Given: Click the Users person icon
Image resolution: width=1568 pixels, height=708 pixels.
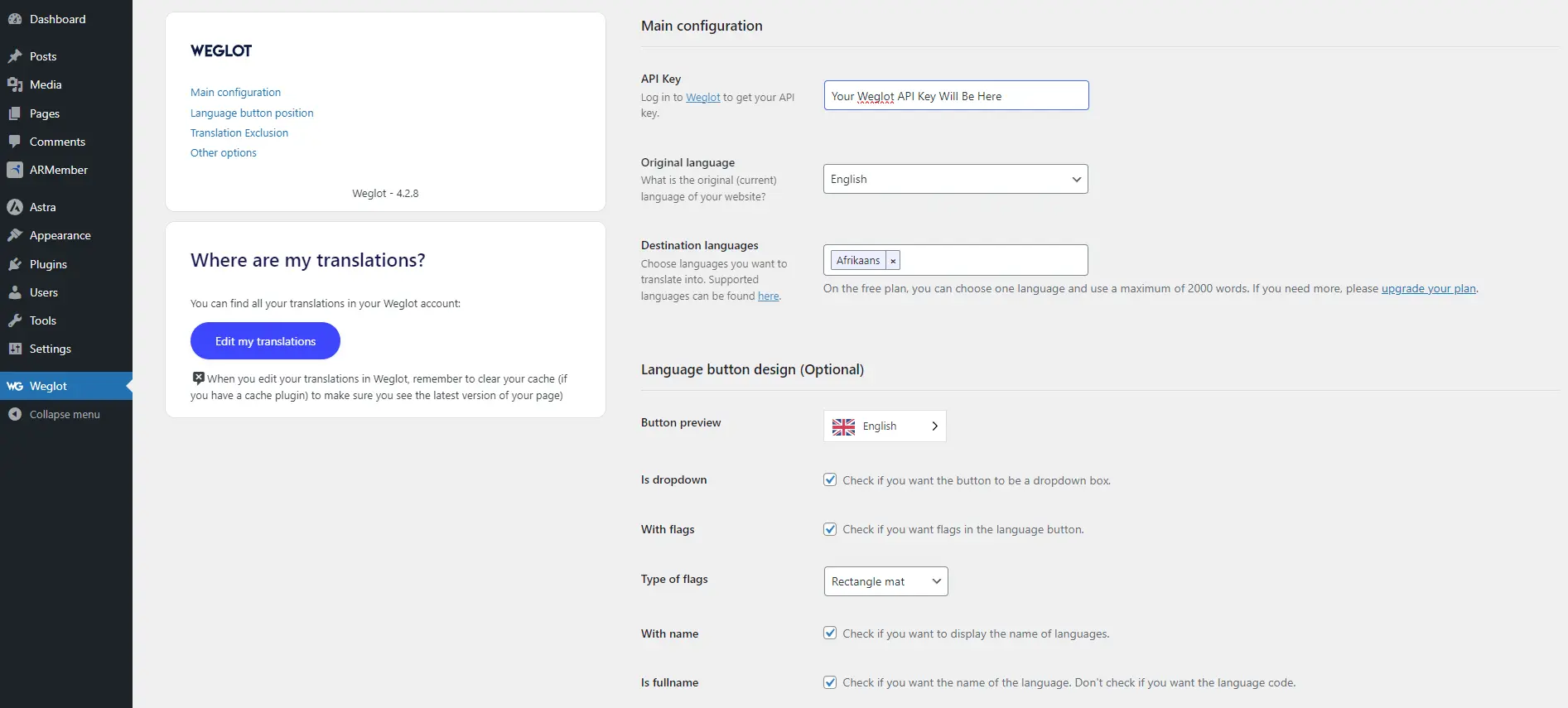Looking at the screenshot, I should [15, 292].
